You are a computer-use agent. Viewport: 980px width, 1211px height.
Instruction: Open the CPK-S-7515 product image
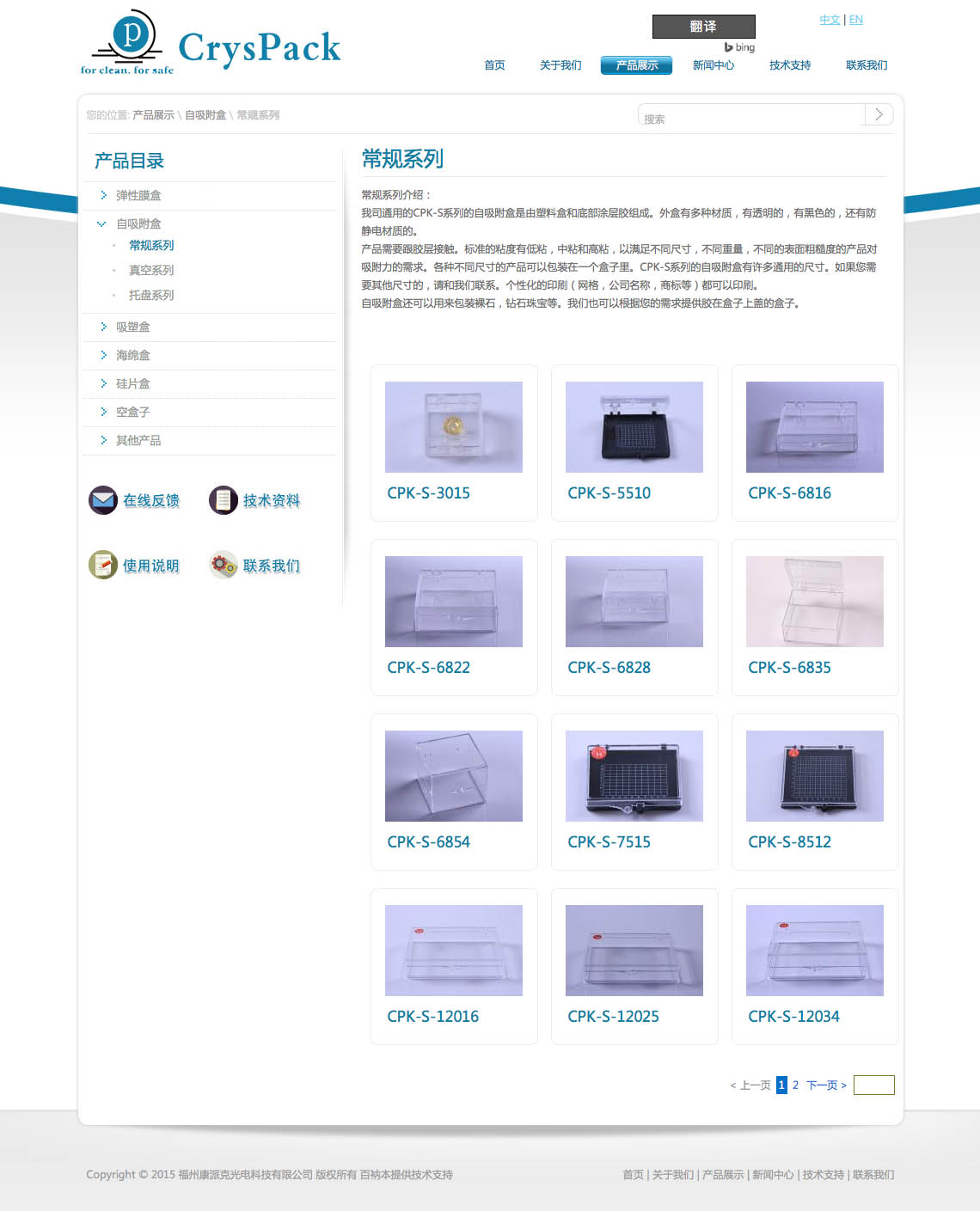click(x=634, y=776)
